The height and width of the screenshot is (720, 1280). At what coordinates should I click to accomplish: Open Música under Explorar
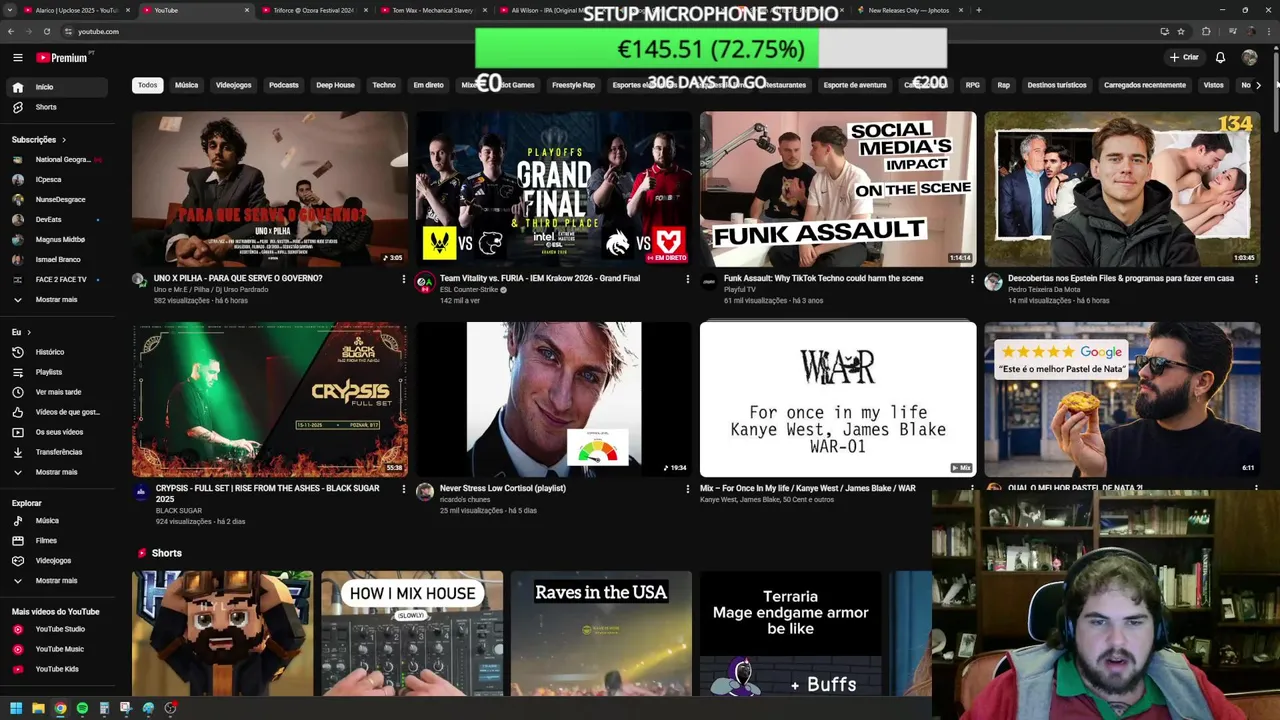(x=55, y=521)
